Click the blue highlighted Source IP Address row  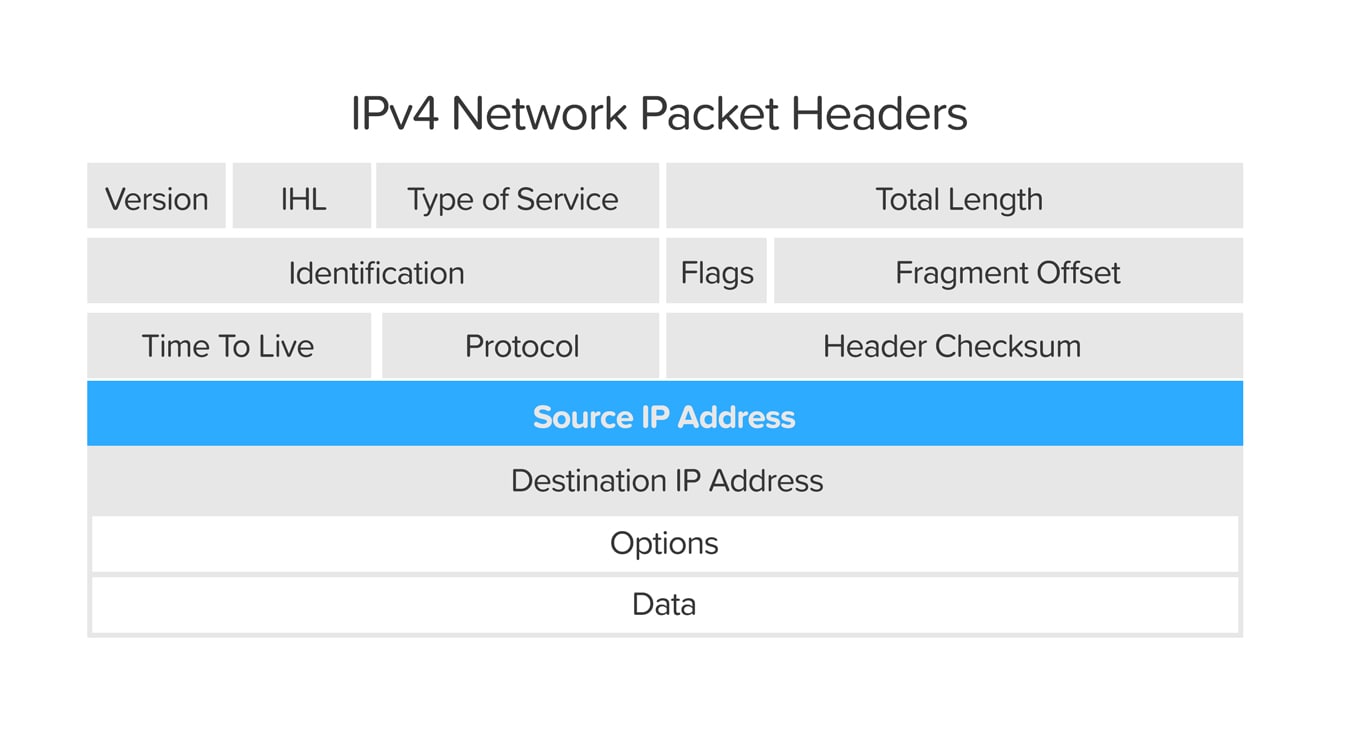tap(664, 416)
